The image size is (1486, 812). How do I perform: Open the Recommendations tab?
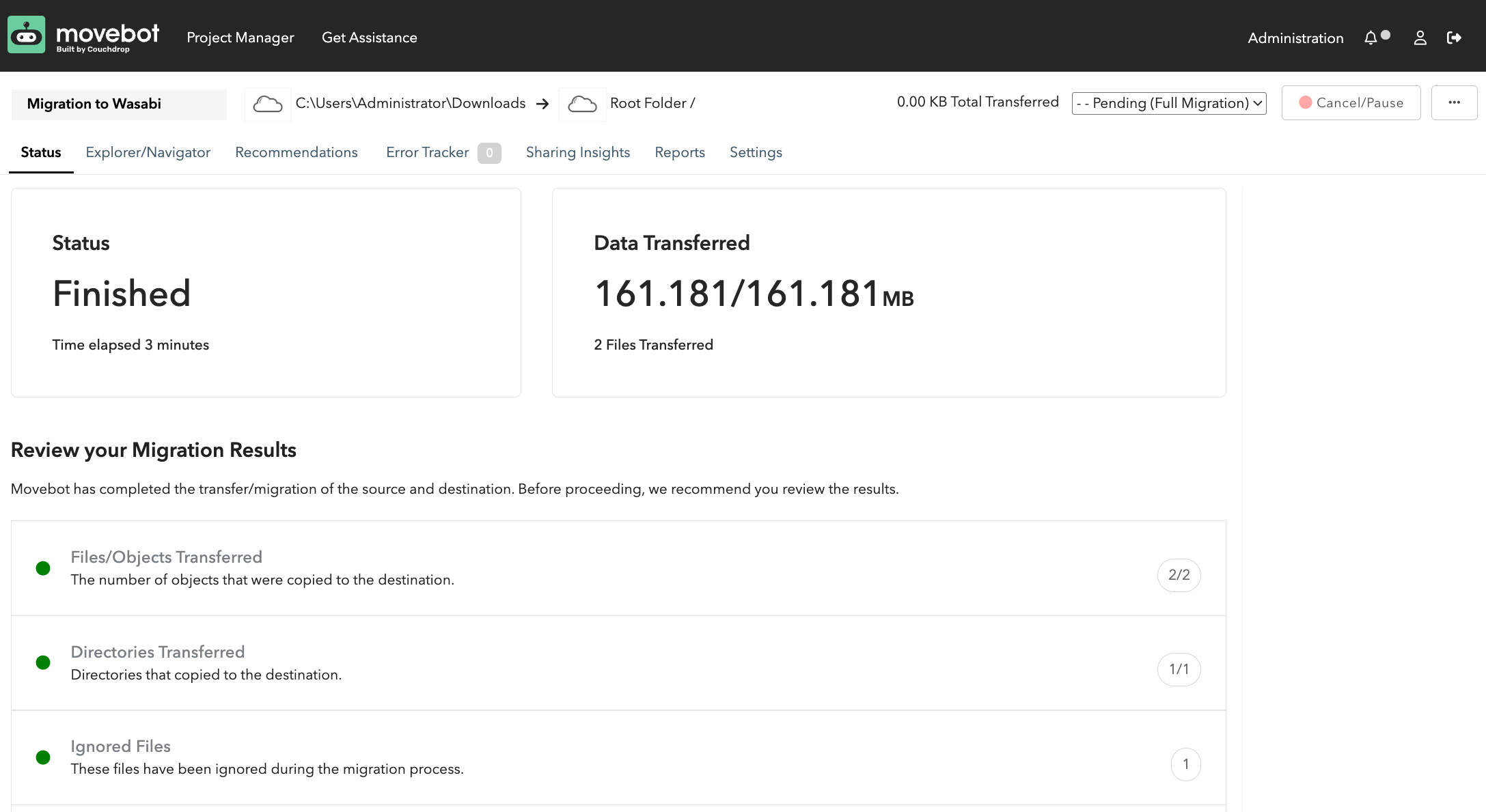[297, 152]
